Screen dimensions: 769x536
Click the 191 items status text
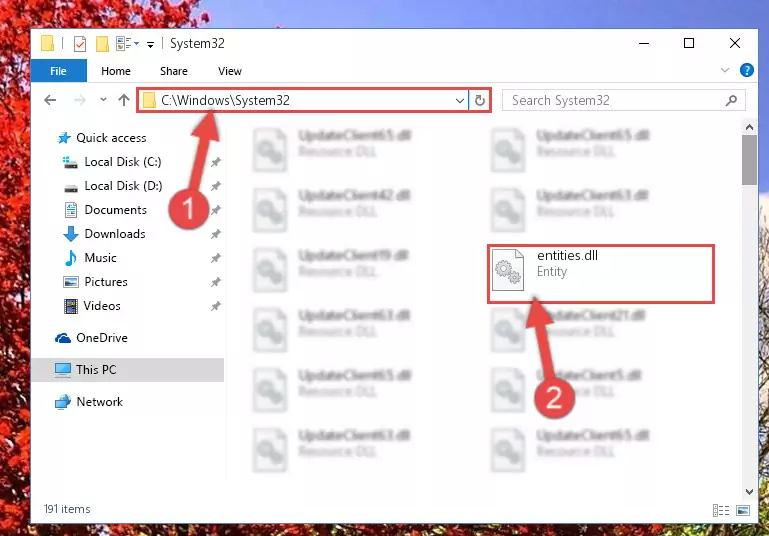tap(67, 509)
